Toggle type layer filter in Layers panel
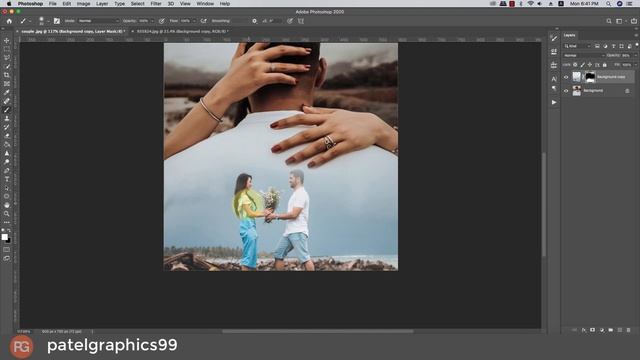This screenshot has width=640, height=360. click(x=613, y=46)
